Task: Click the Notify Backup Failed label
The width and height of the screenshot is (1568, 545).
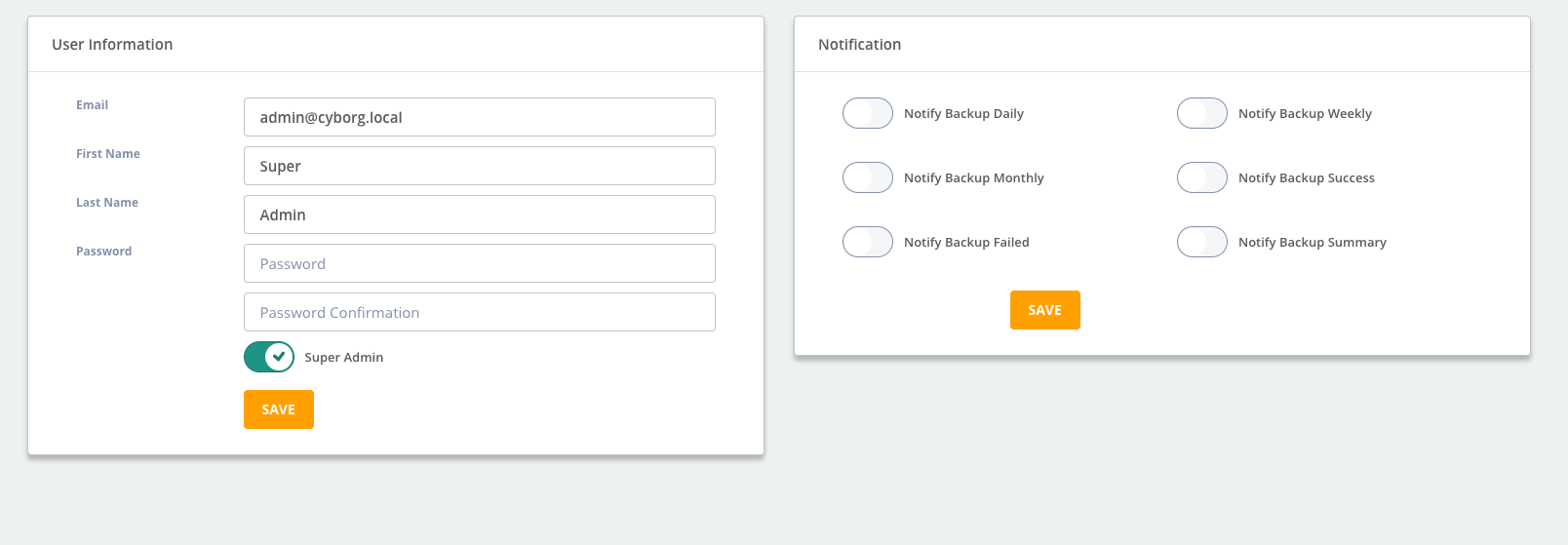Action: (966, 243)
